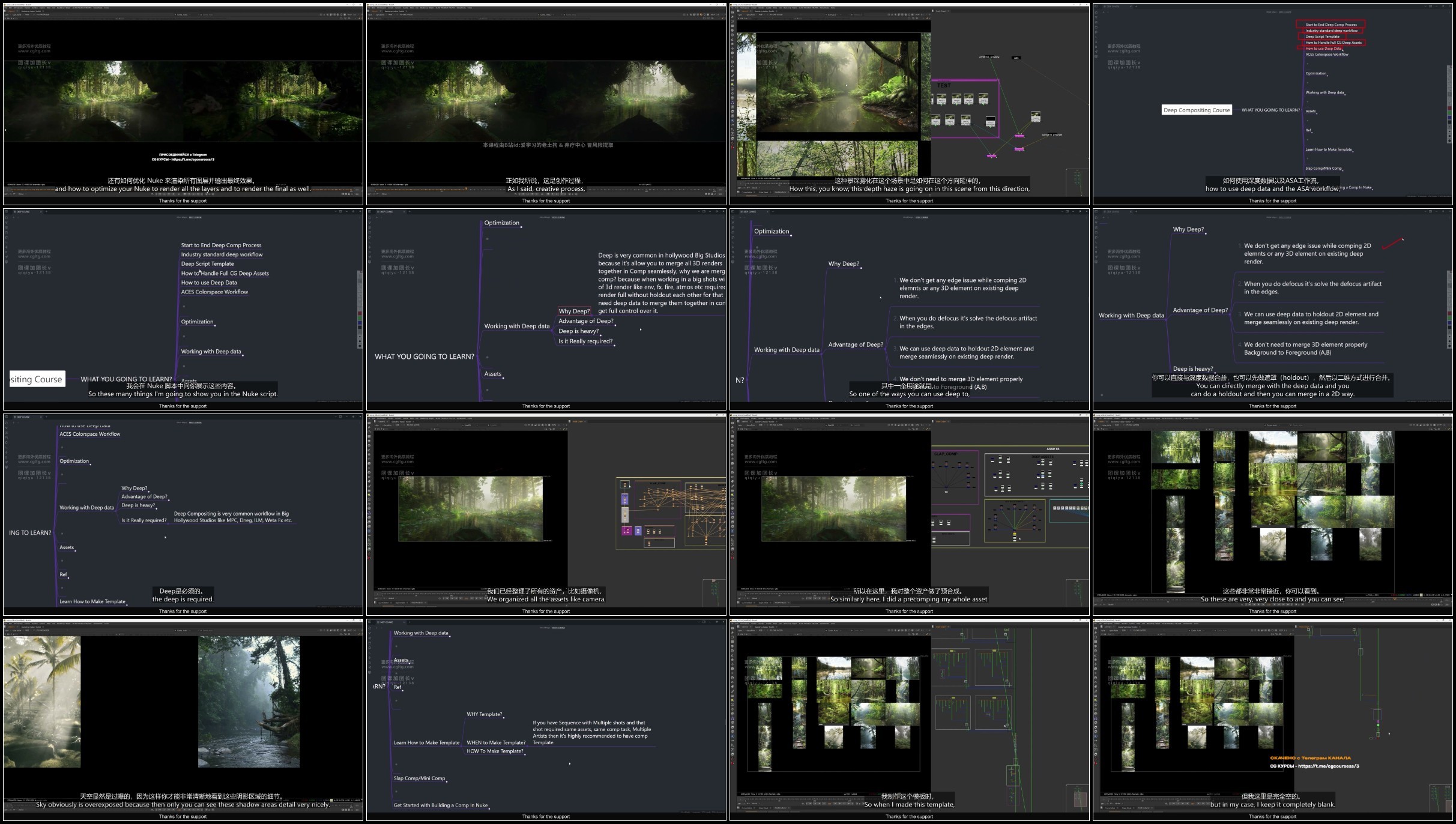Expand the dot after 'WHY Template?'
The width and height of the screenshot is (1456, 824).
[504, 717]
